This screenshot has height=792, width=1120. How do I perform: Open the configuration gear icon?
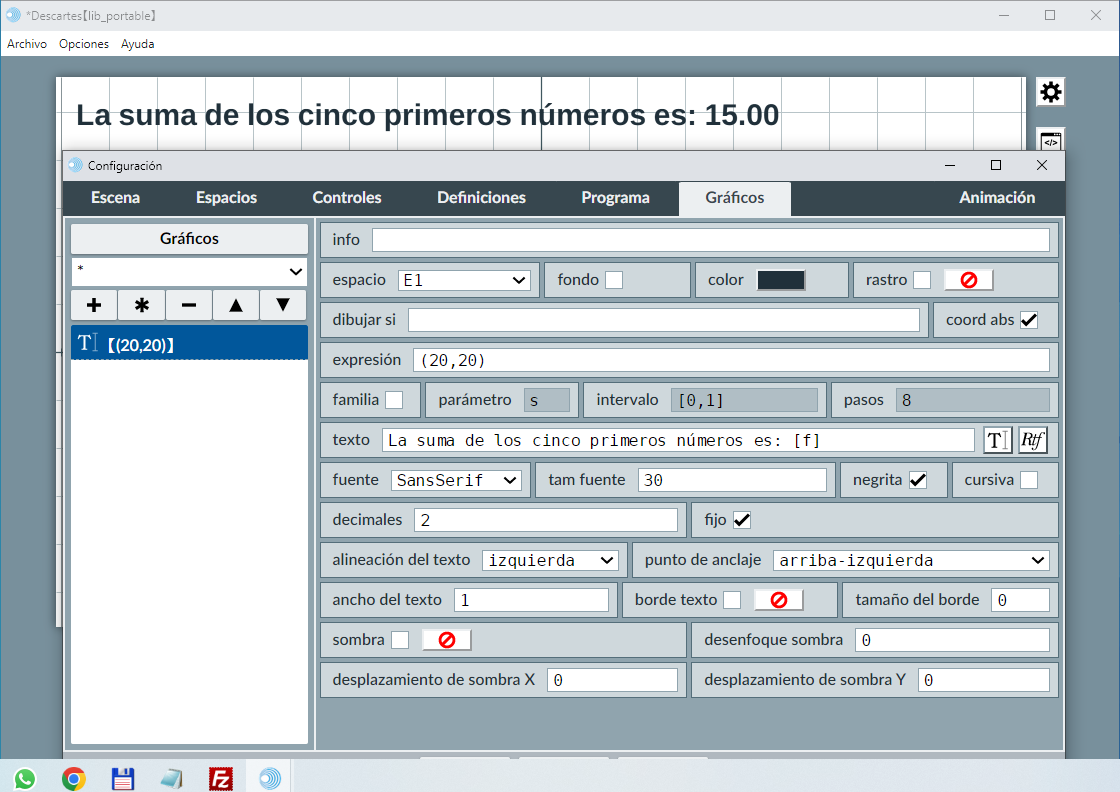point(1050,92)
